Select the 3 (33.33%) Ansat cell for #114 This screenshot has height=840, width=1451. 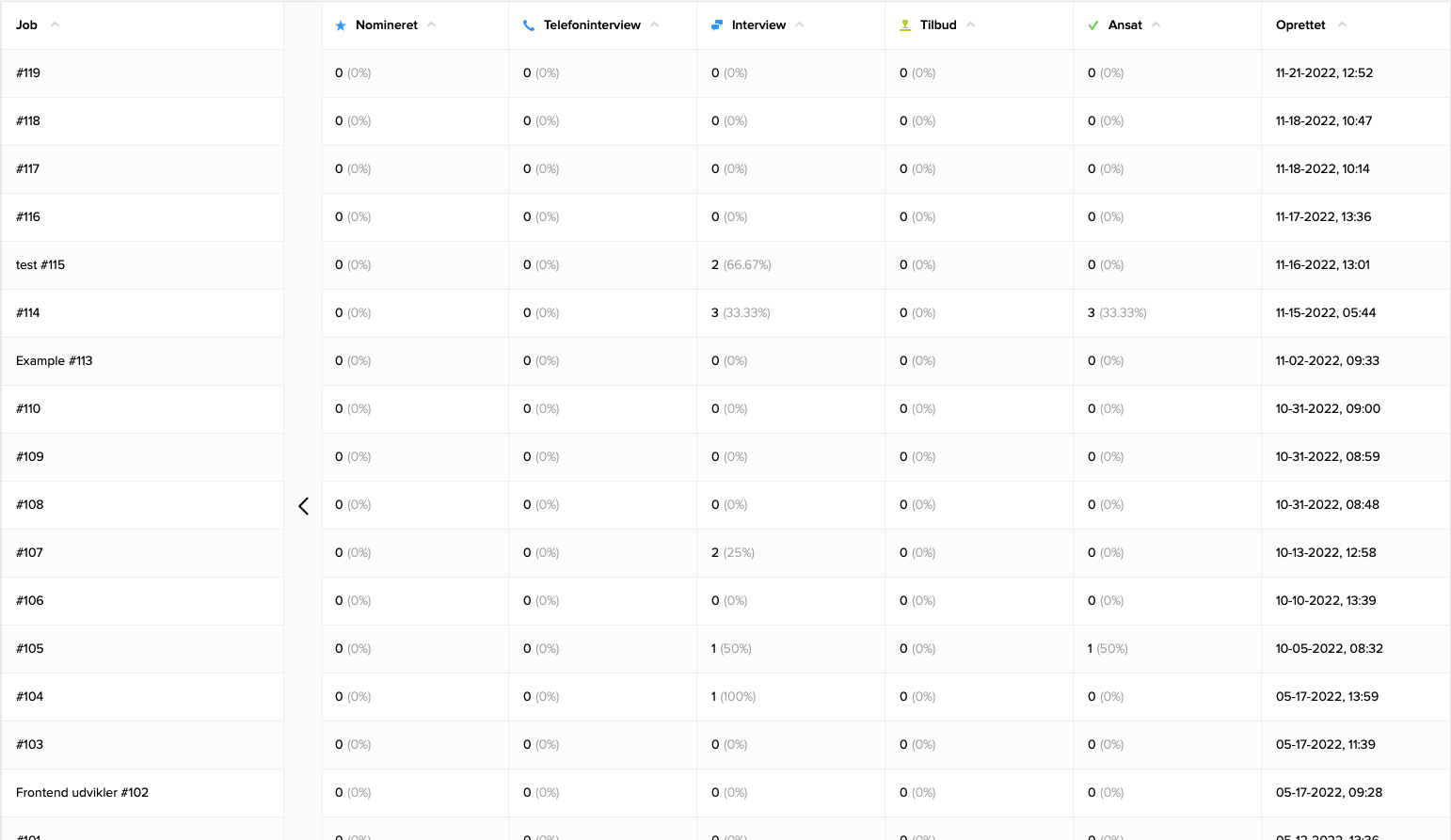click(1117, 312)
